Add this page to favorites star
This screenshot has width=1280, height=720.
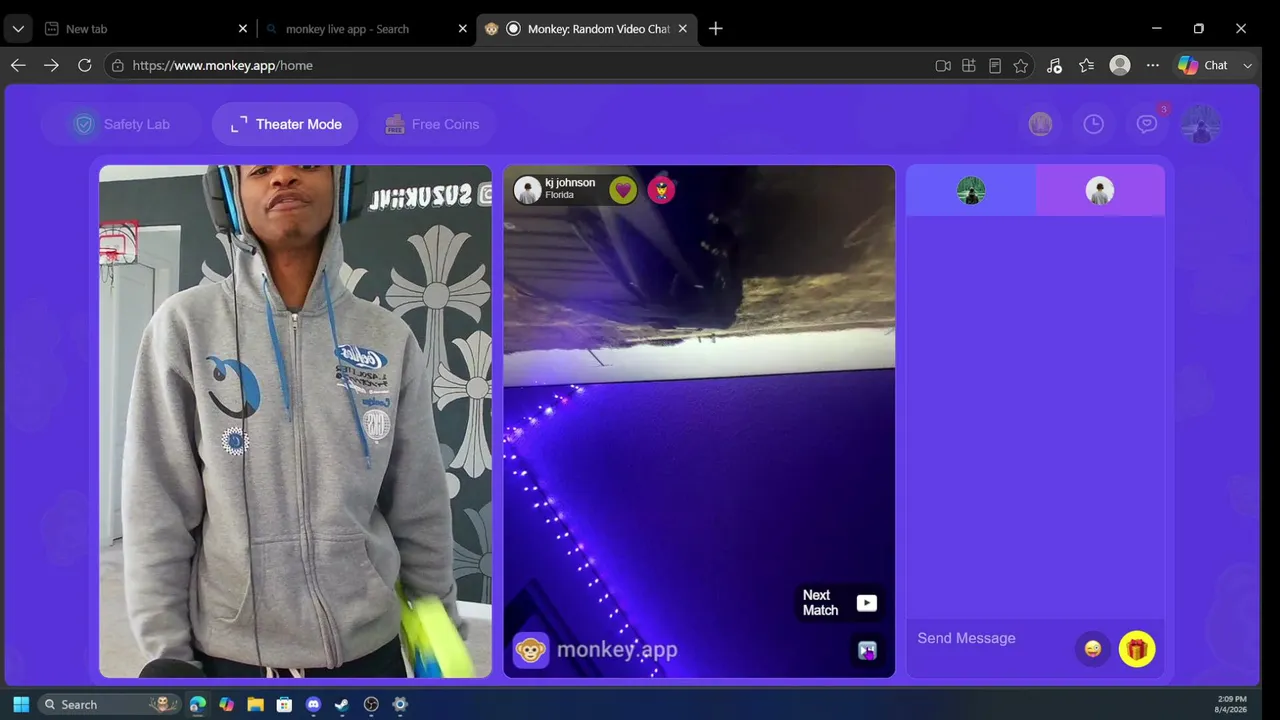point(1020,65)
